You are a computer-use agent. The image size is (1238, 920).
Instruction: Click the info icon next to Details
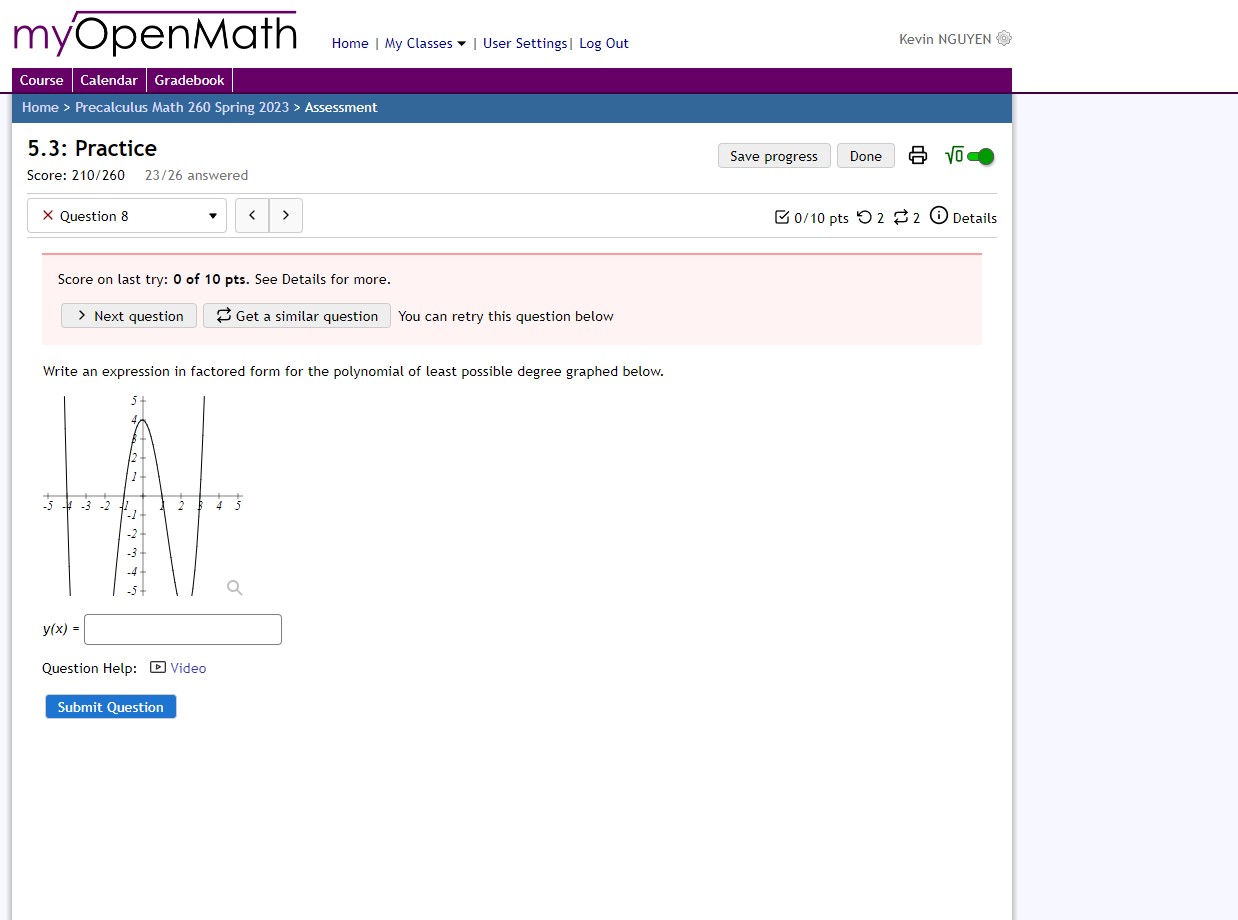938,216
